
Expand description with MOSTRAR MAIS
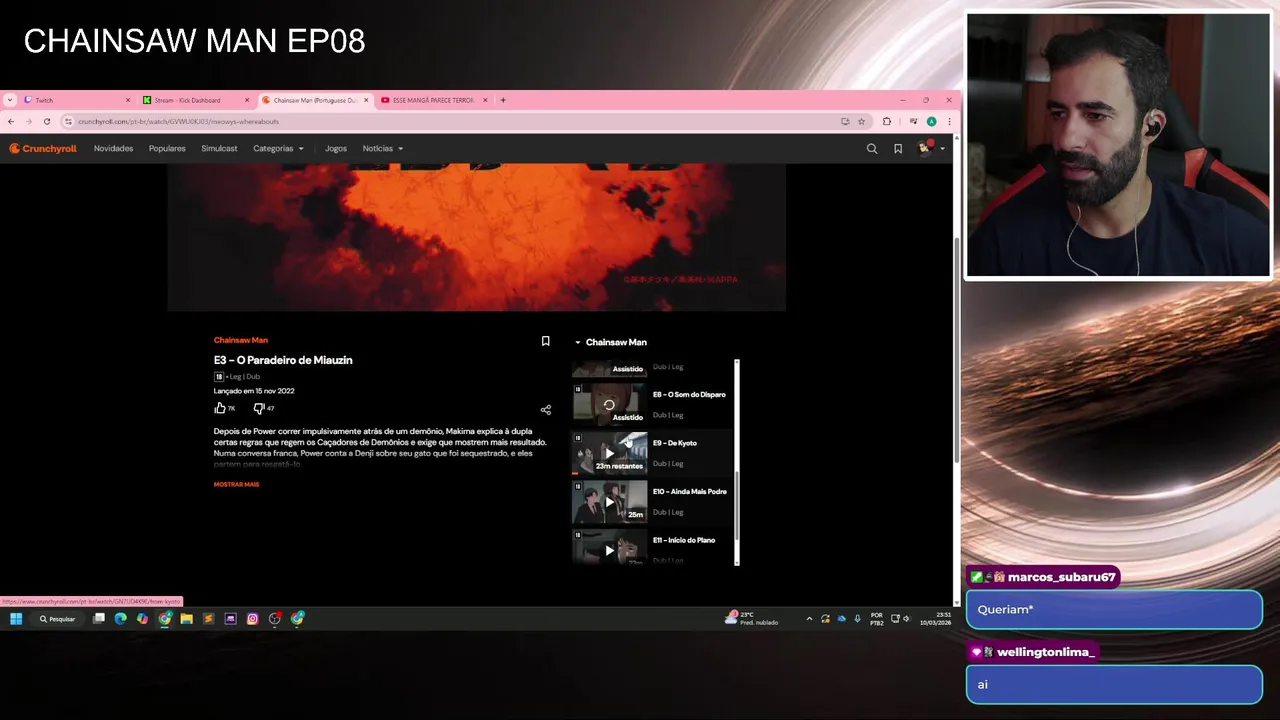[236, 484]
